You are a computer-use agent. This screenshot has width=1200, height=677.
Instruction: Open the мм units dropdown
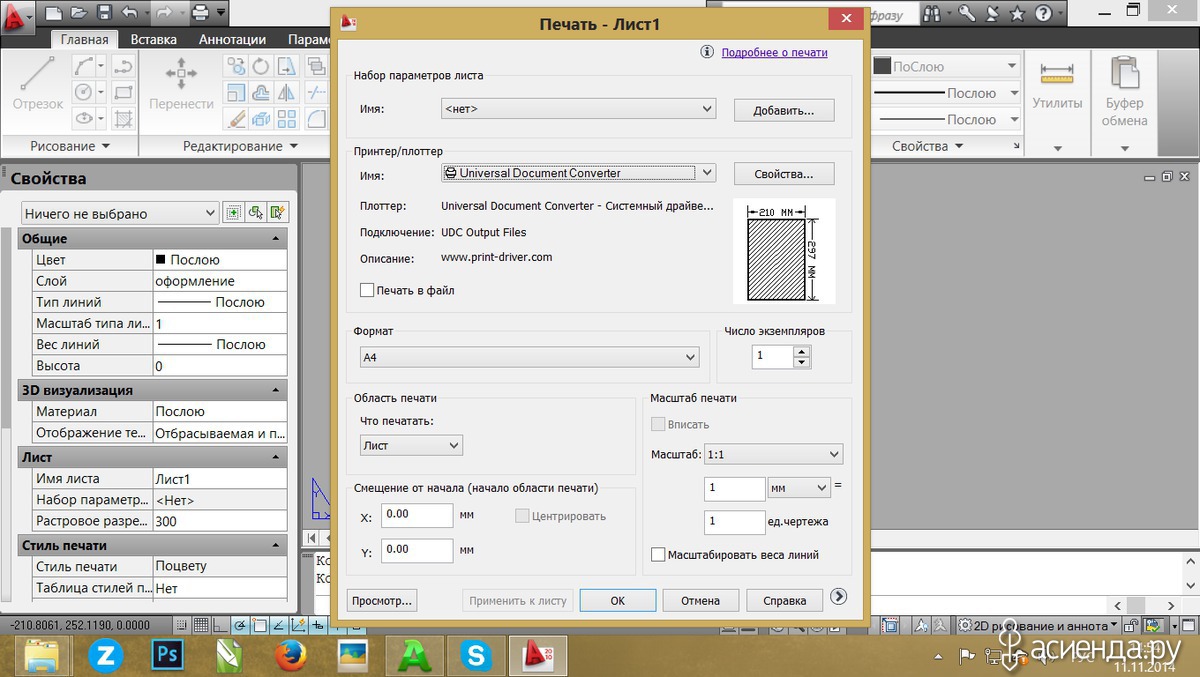799,488
